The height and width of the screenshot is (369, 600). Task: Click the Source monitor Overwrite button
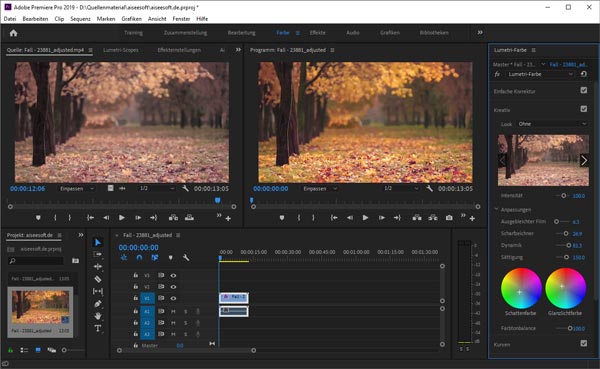tap(189, 217)
